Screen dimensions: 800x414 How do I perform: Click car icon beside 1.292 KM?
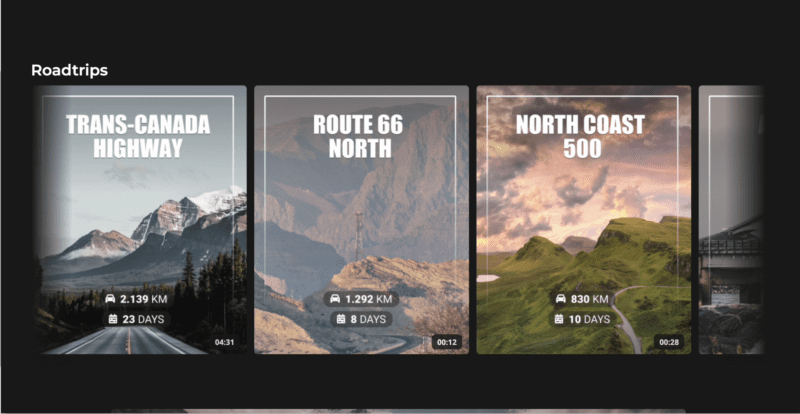[x=335, y=299]
